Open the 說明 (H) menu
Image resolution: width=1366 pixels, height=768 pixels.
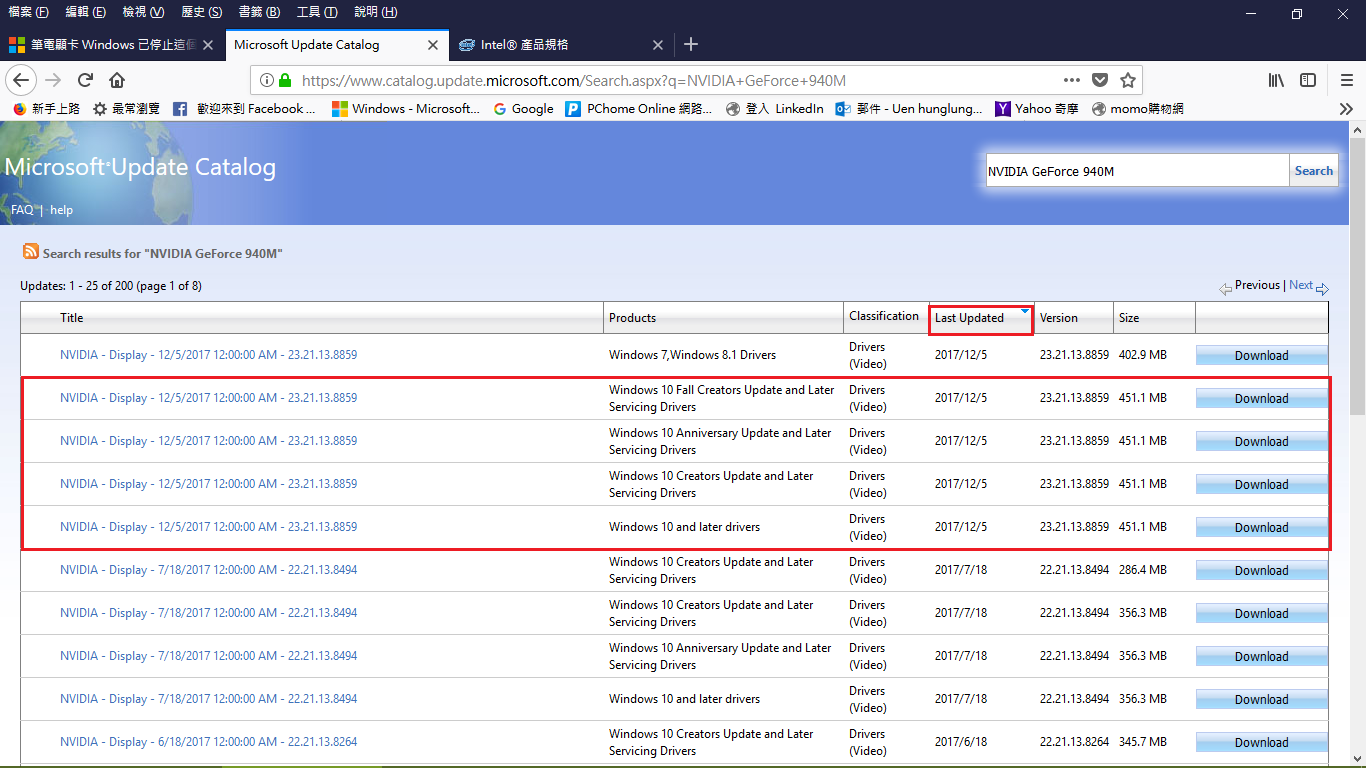coord(375,12)
